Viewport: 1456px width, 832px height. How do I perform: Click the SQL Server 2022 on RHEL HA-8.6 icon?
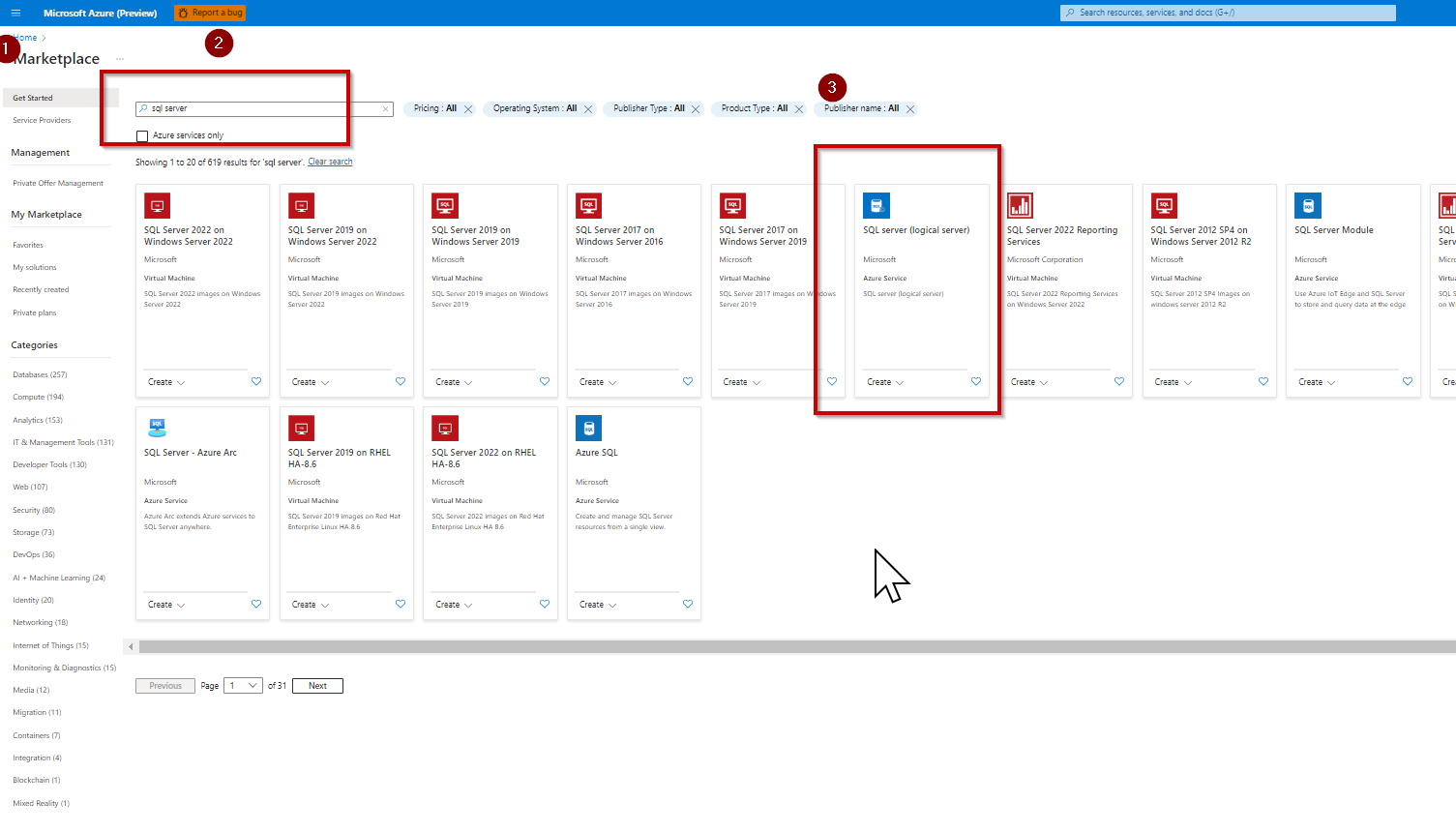click(445, 428)
